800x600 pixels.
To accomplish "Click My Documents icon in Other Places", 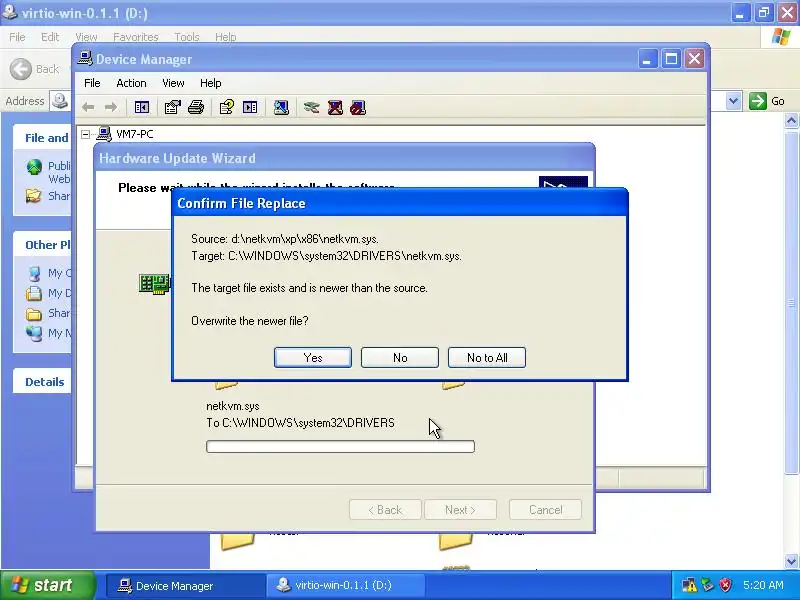I will coord(34,293).
